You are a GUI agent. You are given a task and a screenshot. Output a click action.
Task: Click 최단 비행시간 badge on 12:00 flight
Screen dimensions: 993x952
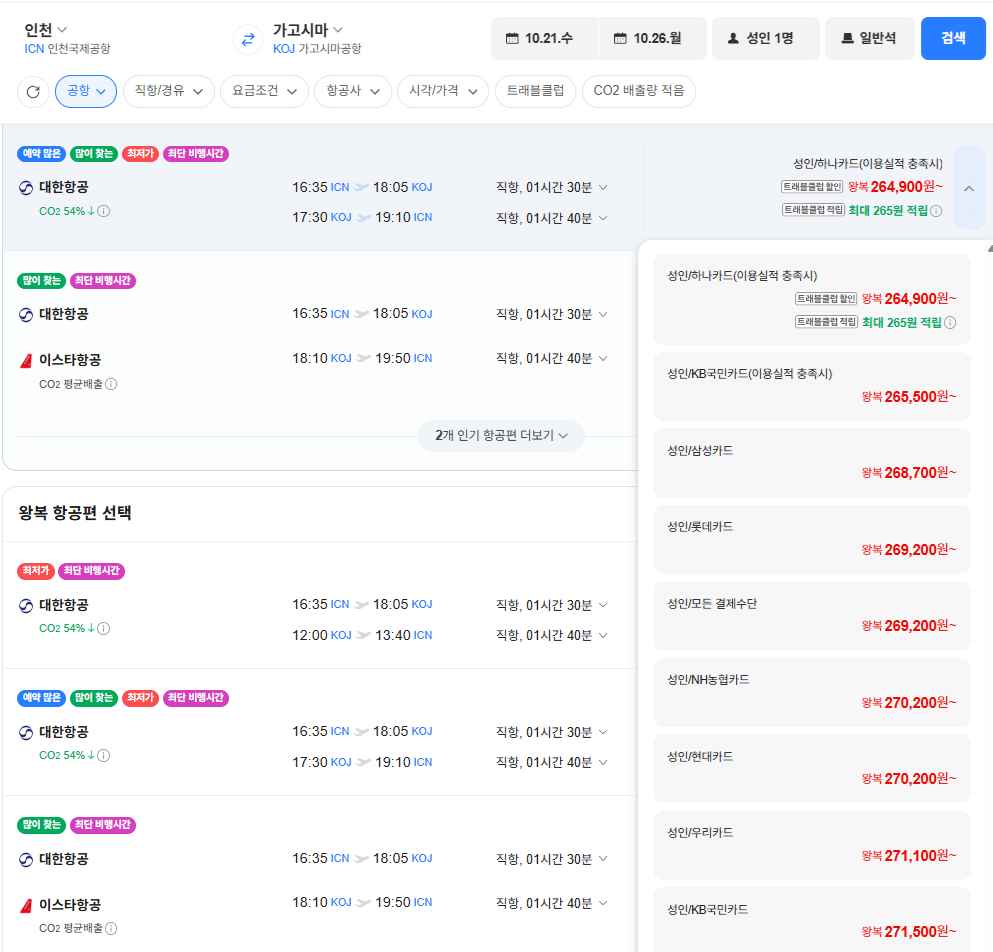point(92,571)
